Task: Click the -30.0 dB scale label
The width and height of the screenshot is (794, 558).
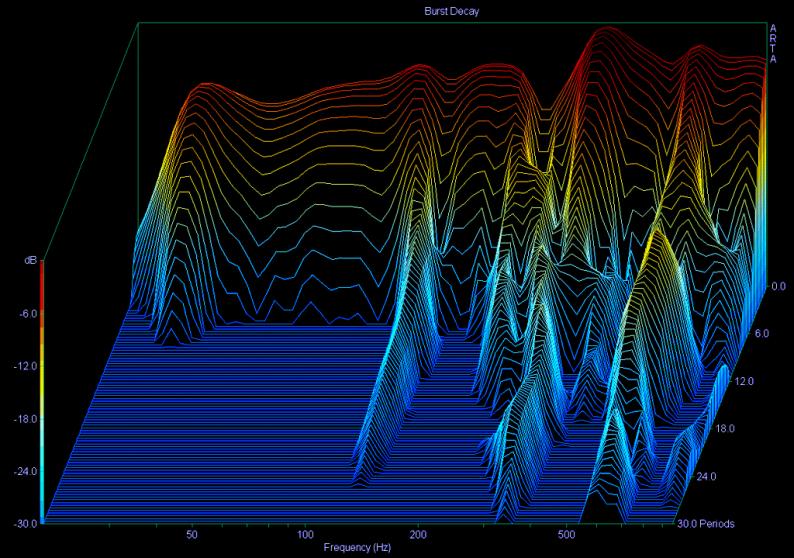Action: click(x=24, y=523)
